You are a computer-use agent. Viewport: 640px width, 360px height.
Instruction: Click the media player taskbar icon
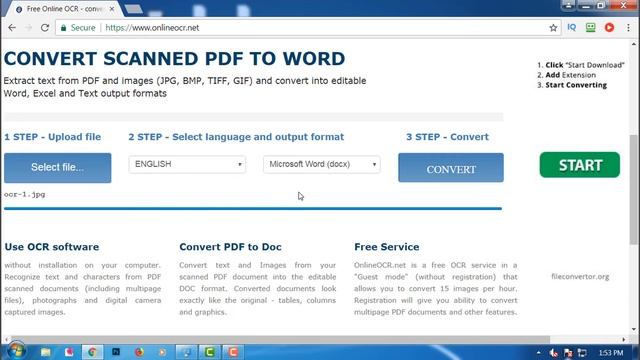click(162, 352)
